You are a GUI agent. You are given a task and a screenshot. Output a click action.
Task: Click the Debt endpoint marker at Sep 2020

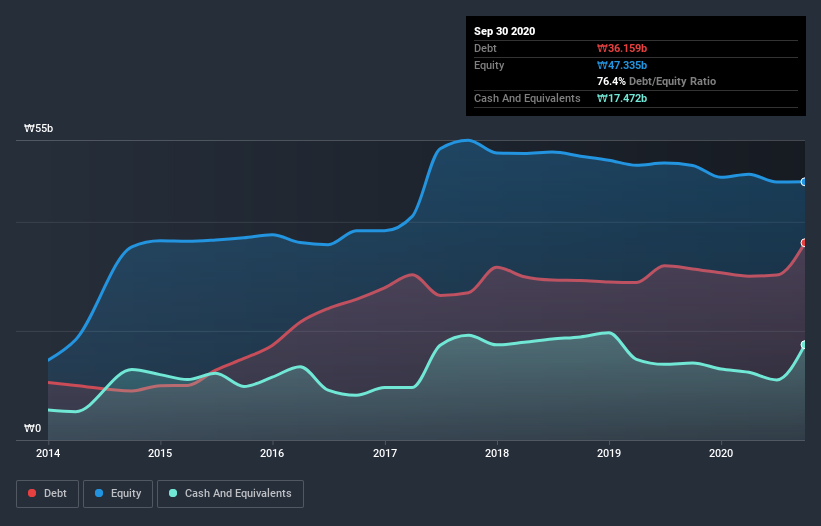point(804,243)
